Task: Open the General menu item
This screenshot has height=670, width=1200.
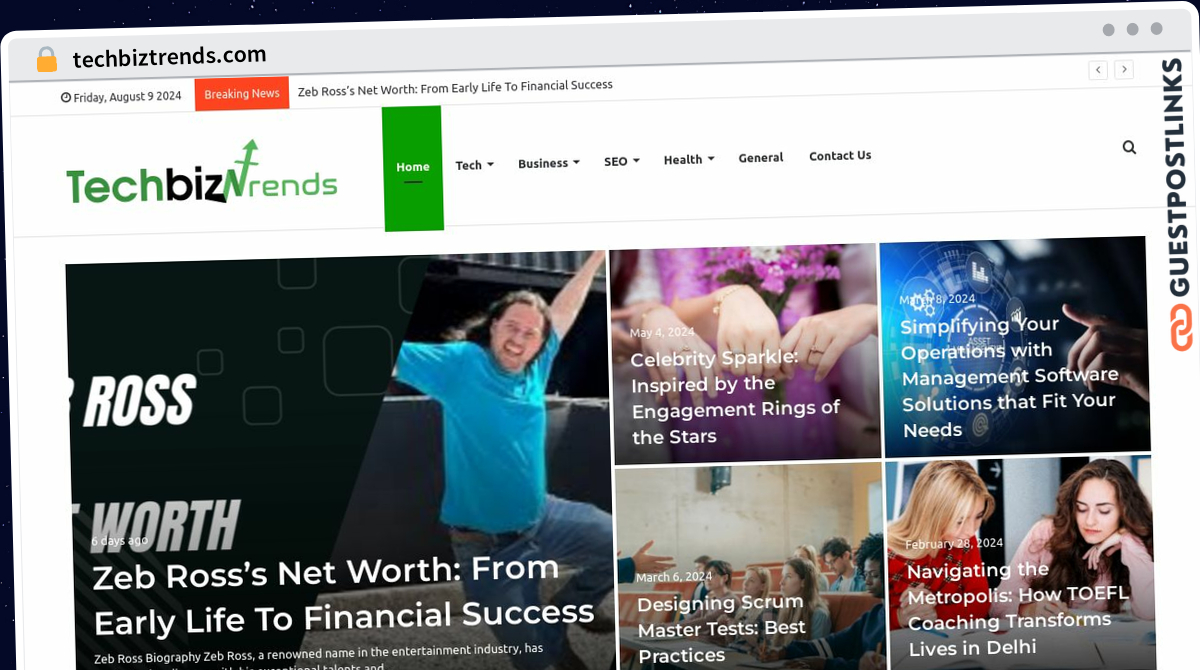Action: coord(761,157)
